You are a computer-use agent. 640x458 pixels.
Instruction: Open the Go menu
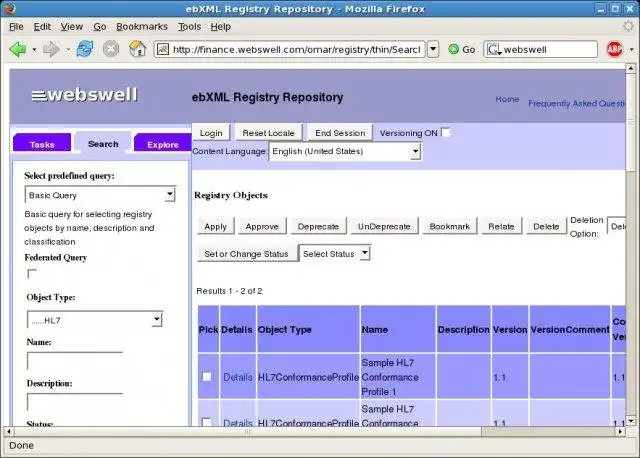(100, 27)
